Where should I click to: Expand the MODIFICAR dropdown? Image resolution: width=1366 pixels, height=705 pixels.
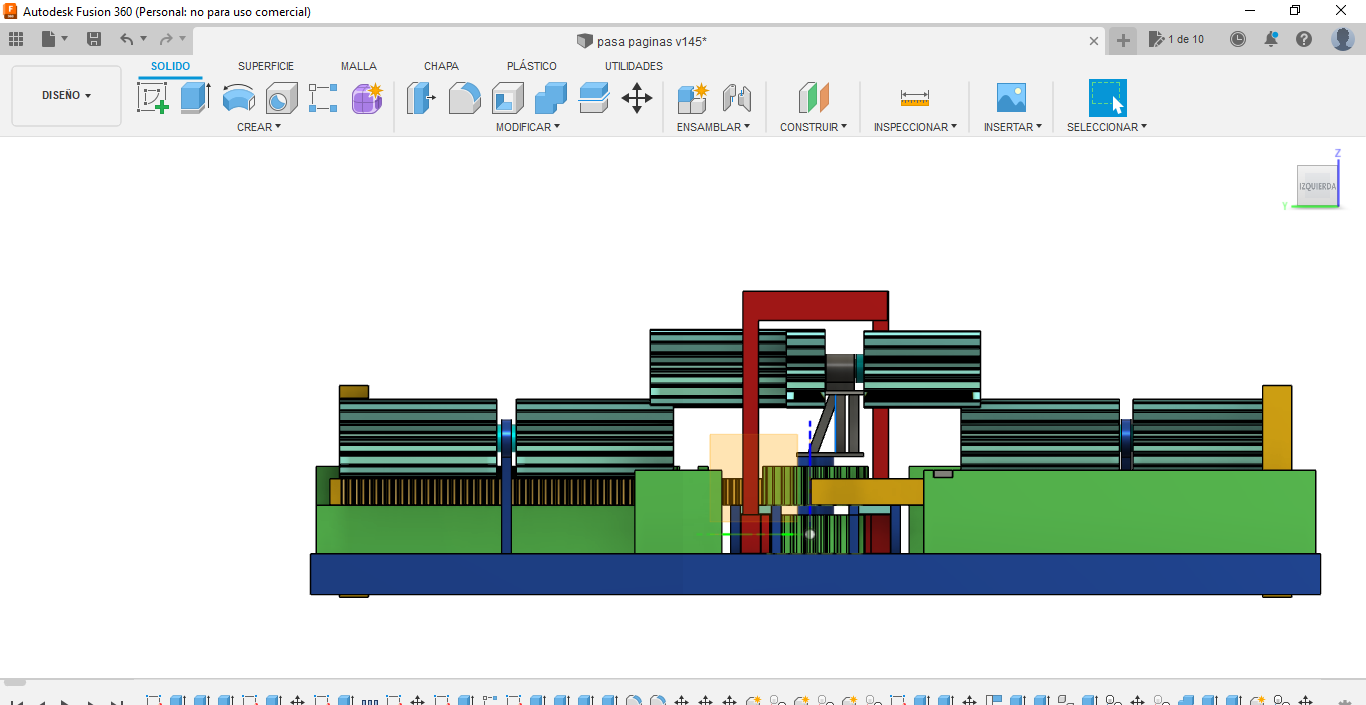(x=527, y=127)
